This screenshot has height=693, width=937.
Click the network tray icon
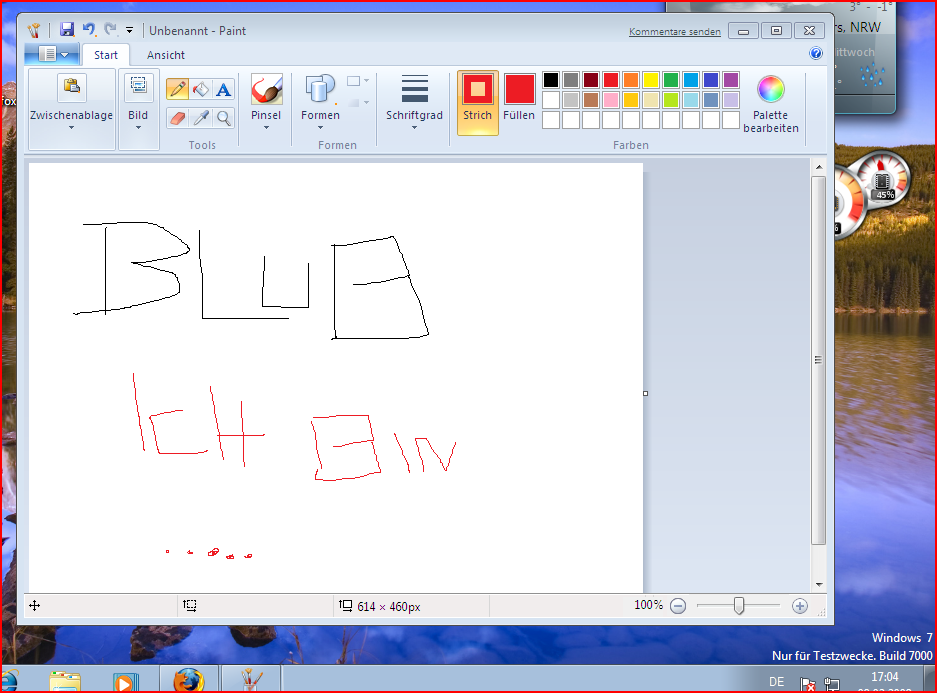click(831, 684)
